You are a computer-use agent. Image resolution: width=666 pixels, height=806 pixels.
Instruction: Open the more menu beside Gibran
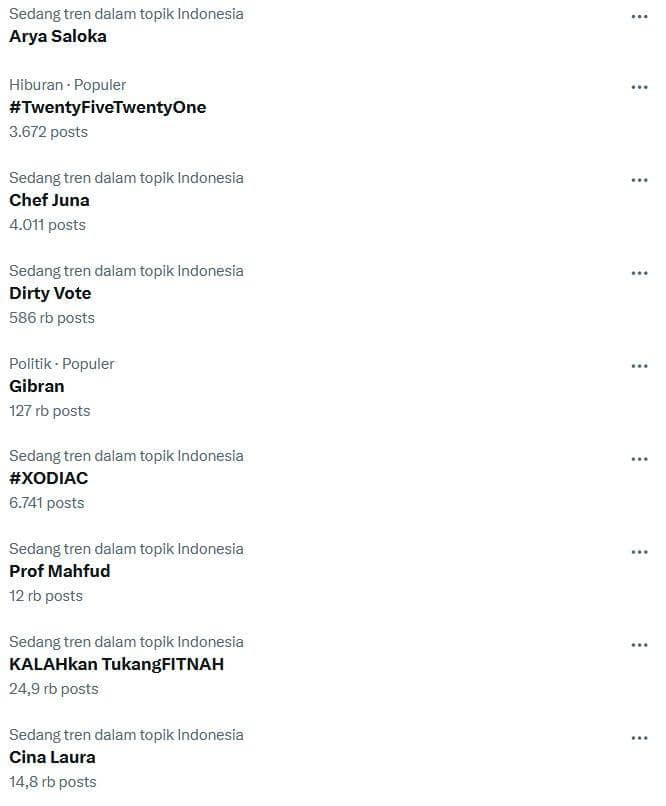[x=639, y=367]
